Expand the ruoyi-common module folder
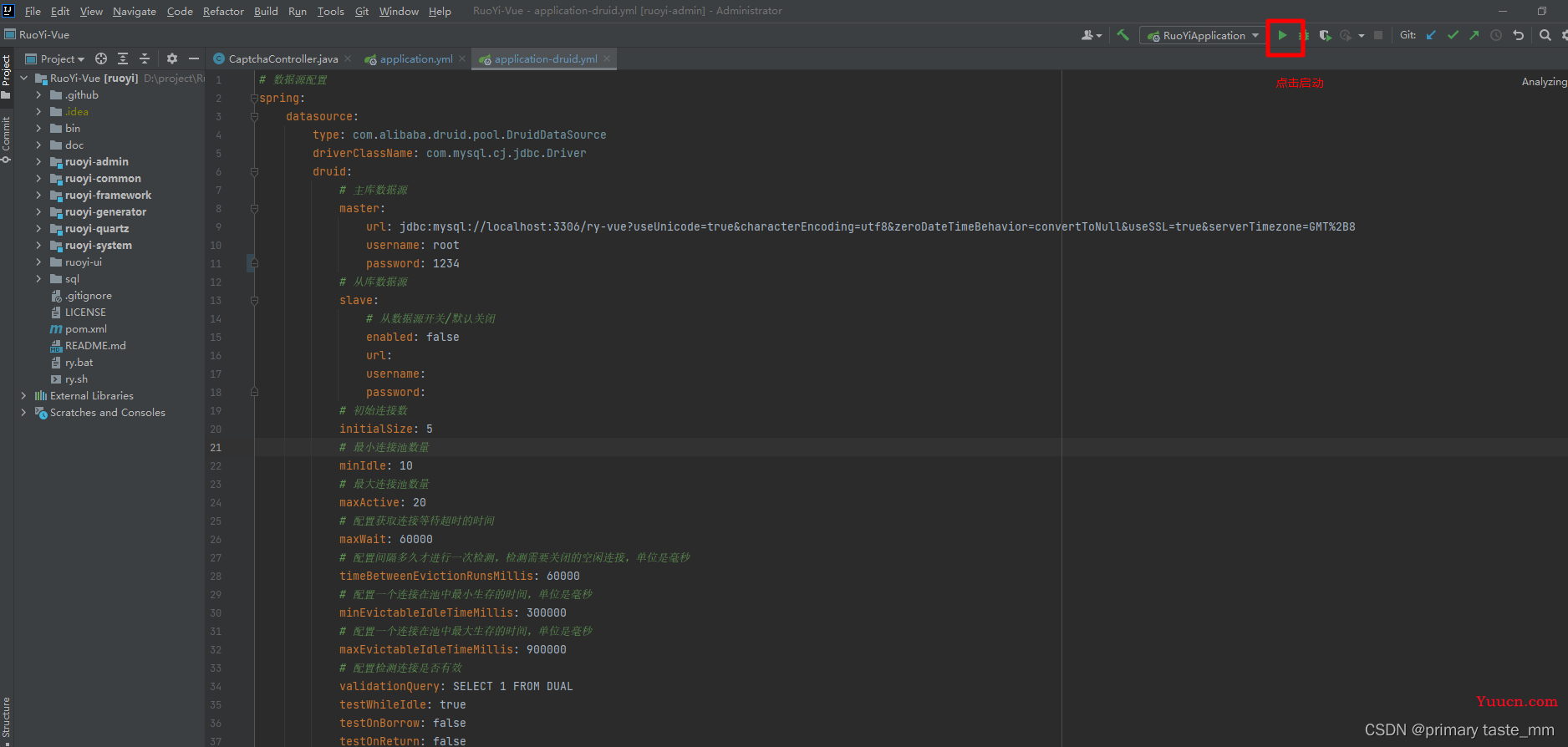This screenshot has height=747, width=1568. [x=38, y=178]
